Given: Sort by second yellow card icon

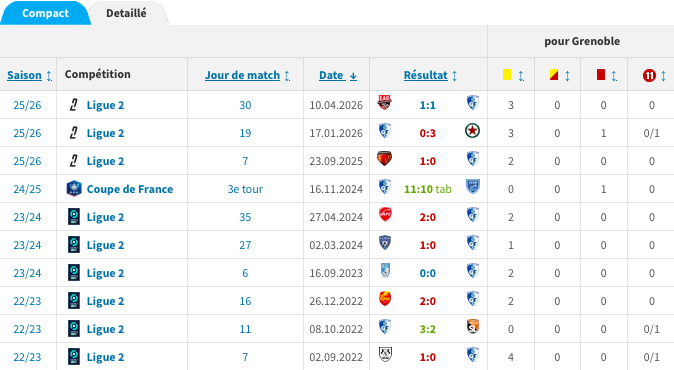Looking at the screenshot, I should [554, 75].
